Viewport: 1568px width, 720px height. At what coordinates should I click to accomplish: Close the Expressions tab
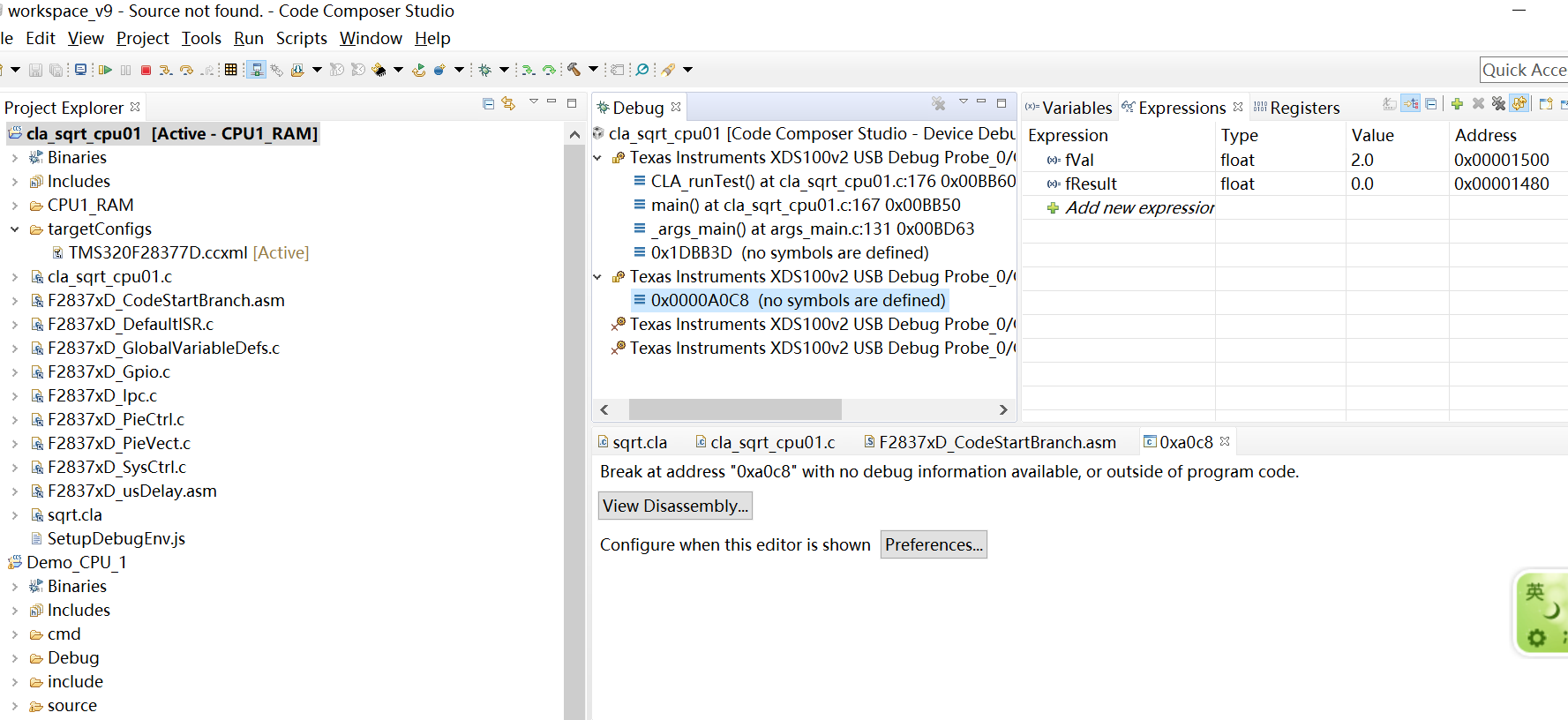coord(1238,107)
